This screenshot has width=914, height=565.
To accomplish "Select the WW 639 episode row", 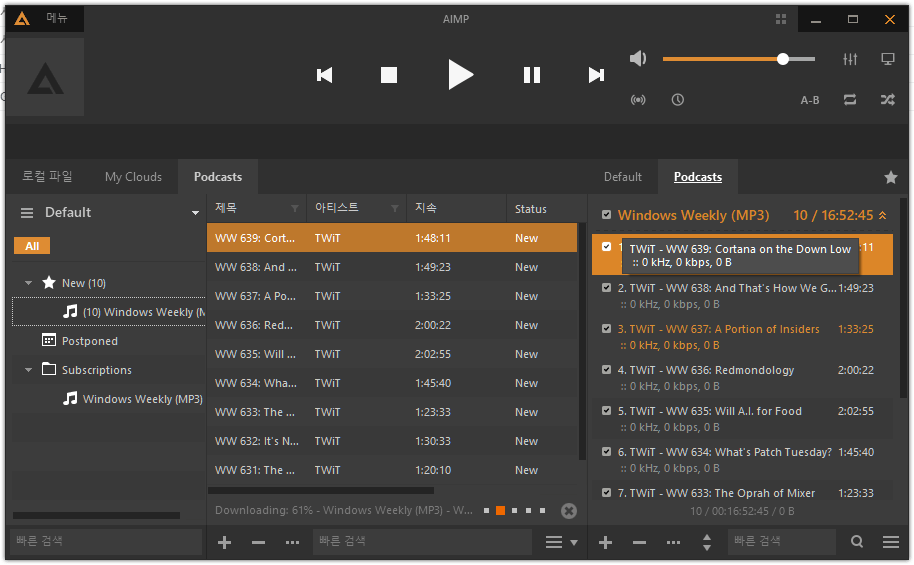I will click(392, 238).
